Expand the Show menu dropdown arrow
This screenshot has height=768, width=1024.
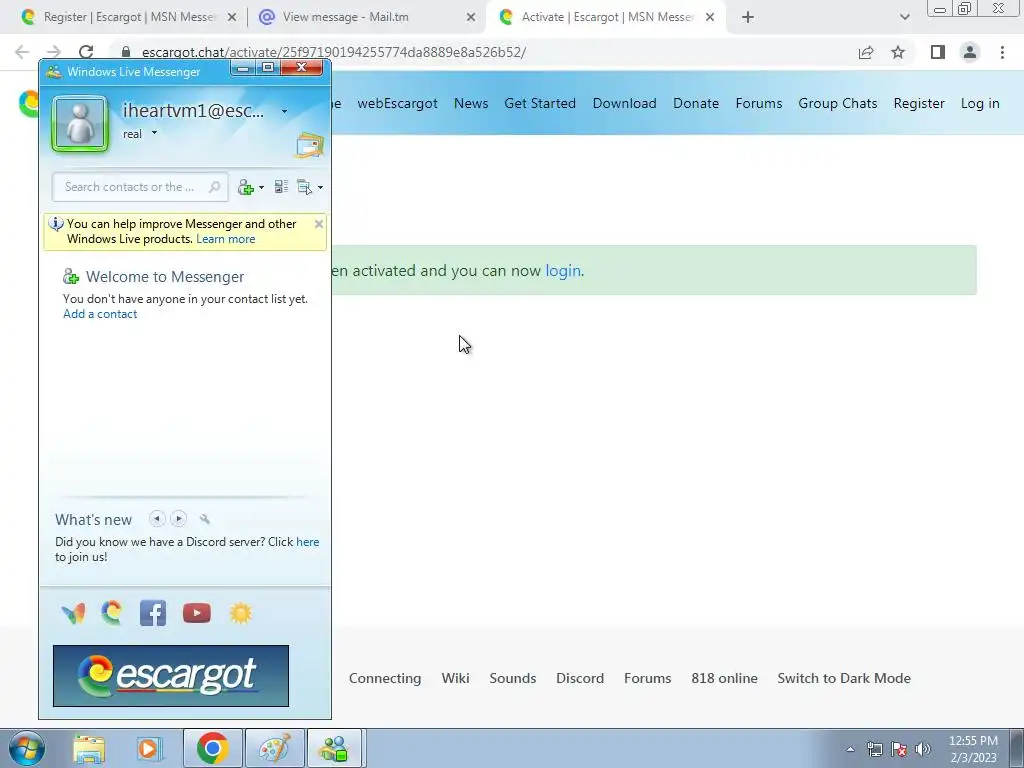tap(320, 187)
